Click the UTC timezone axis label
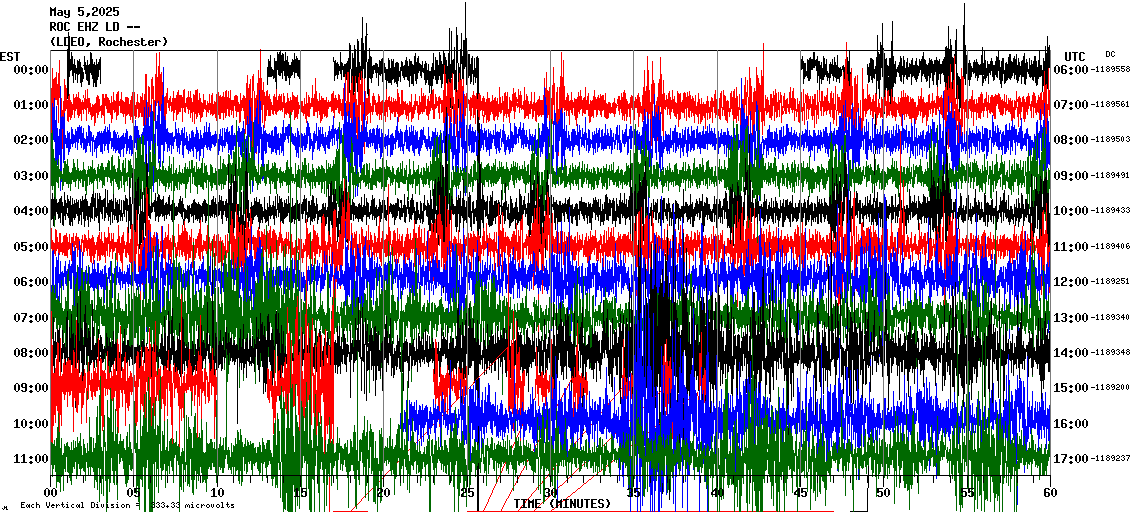Screen dimensions: 1130x519 (1074, 56)
